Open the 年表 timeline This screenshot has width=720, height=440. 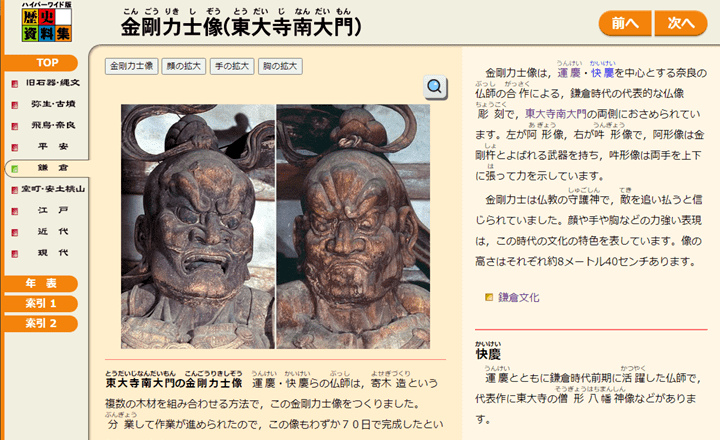pos(41,283)
